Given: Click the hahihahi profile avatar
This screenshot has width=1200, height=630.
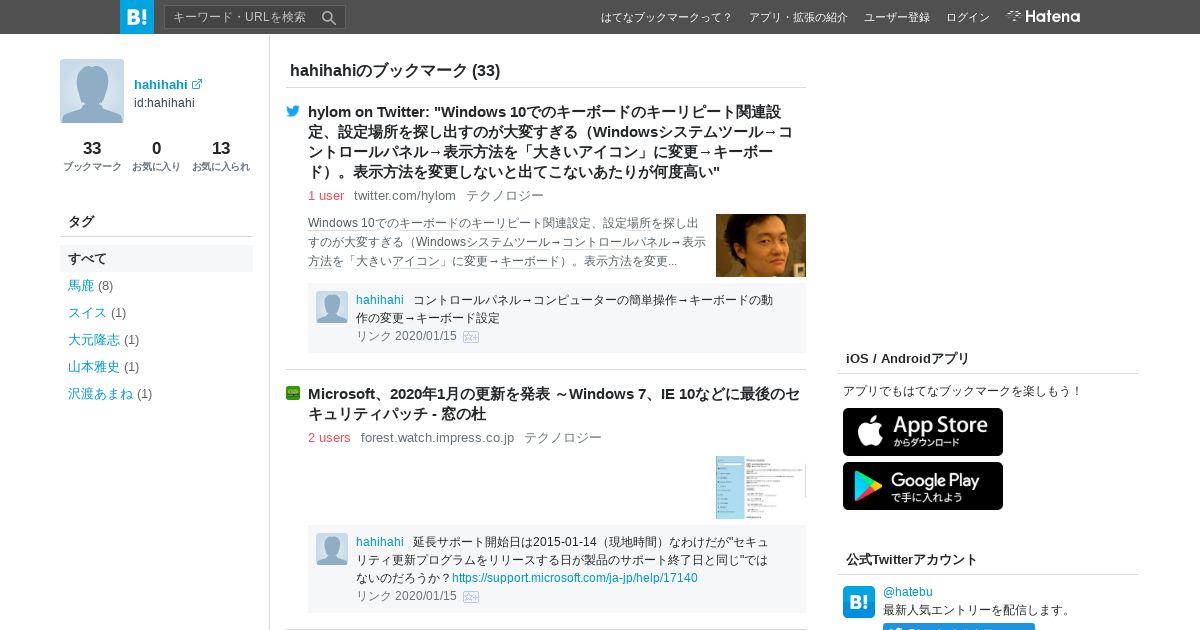Looking at the screenshot, I should click(x=92, y=91).
